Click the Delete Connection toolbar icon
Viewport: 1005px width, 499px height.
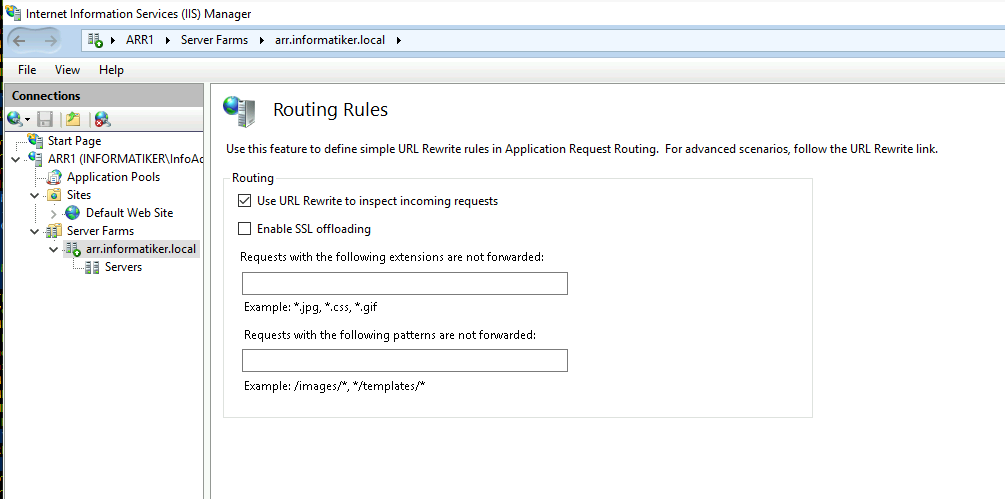[x=102, y=119]
